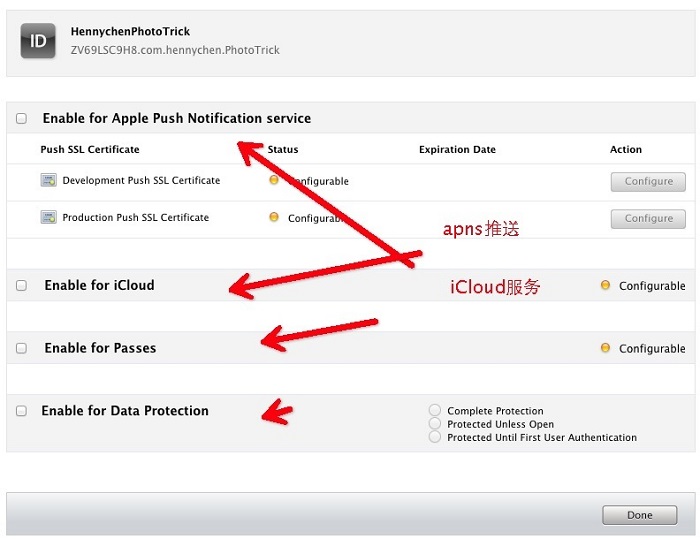The image size is (700, 539).
Task: Click the Action column header
Action: 625,149
